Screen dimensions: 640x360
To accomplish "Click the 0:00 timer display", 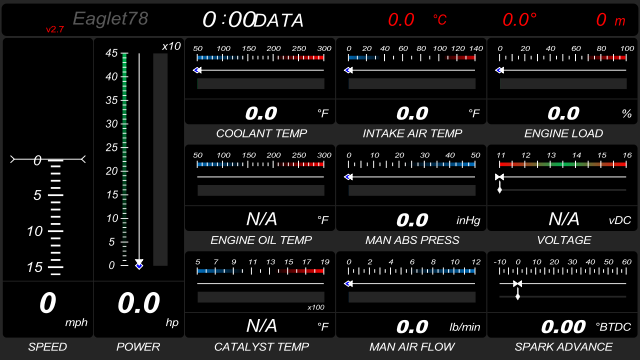I will click(229, 20).
